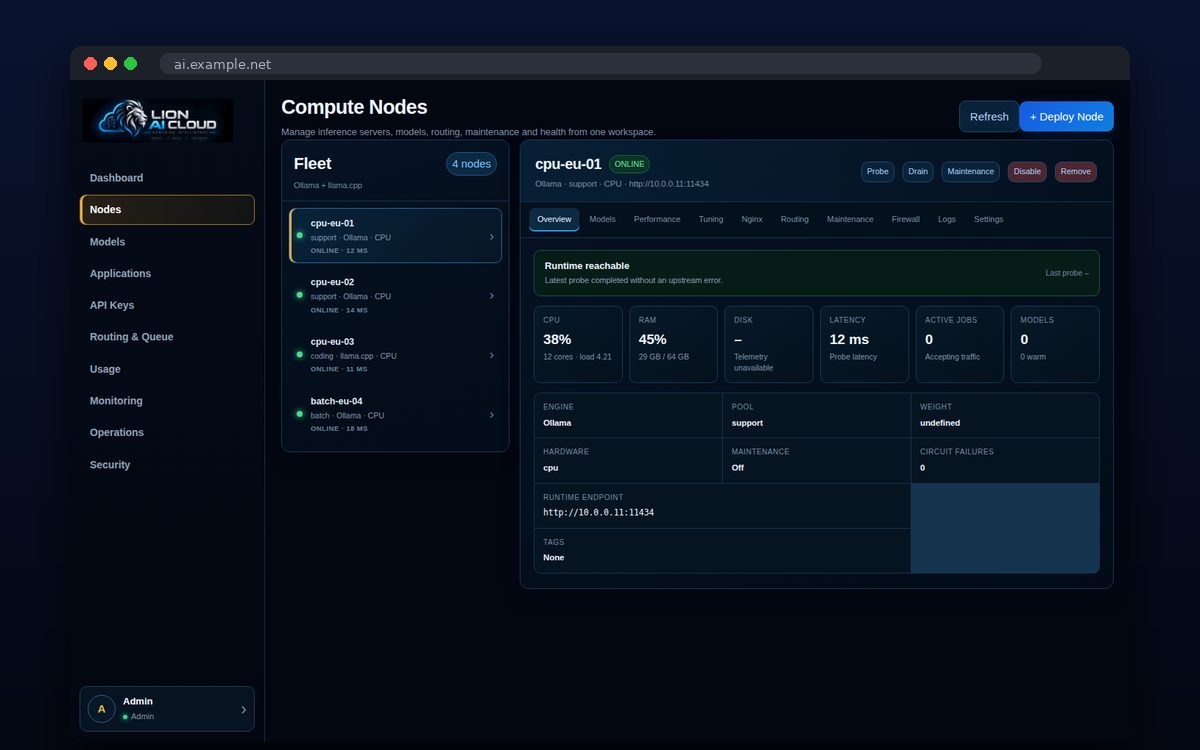Open Usage in sidebar
This screenshot has height=750, width=1200.
167,369
